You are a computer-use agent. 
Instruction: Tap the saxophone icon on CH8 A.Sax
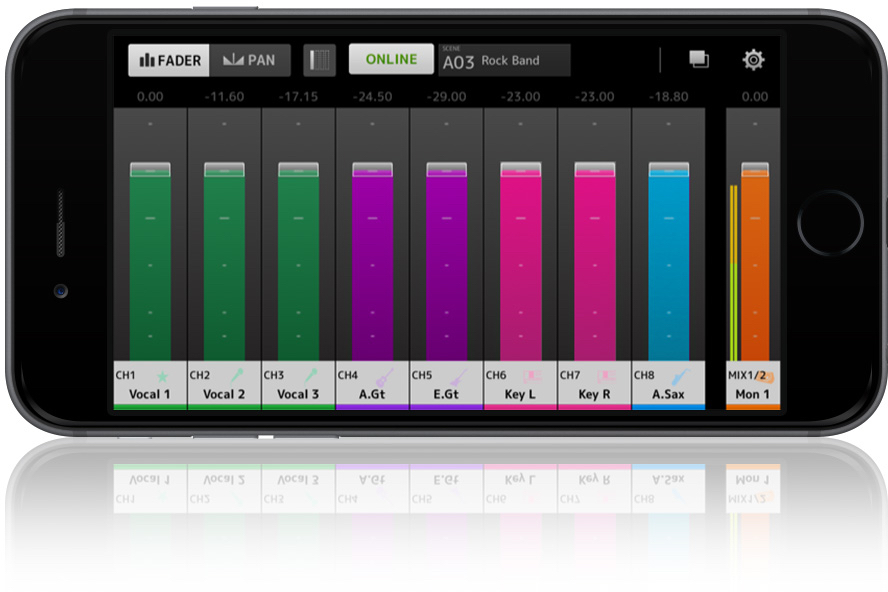coord(680,376)
